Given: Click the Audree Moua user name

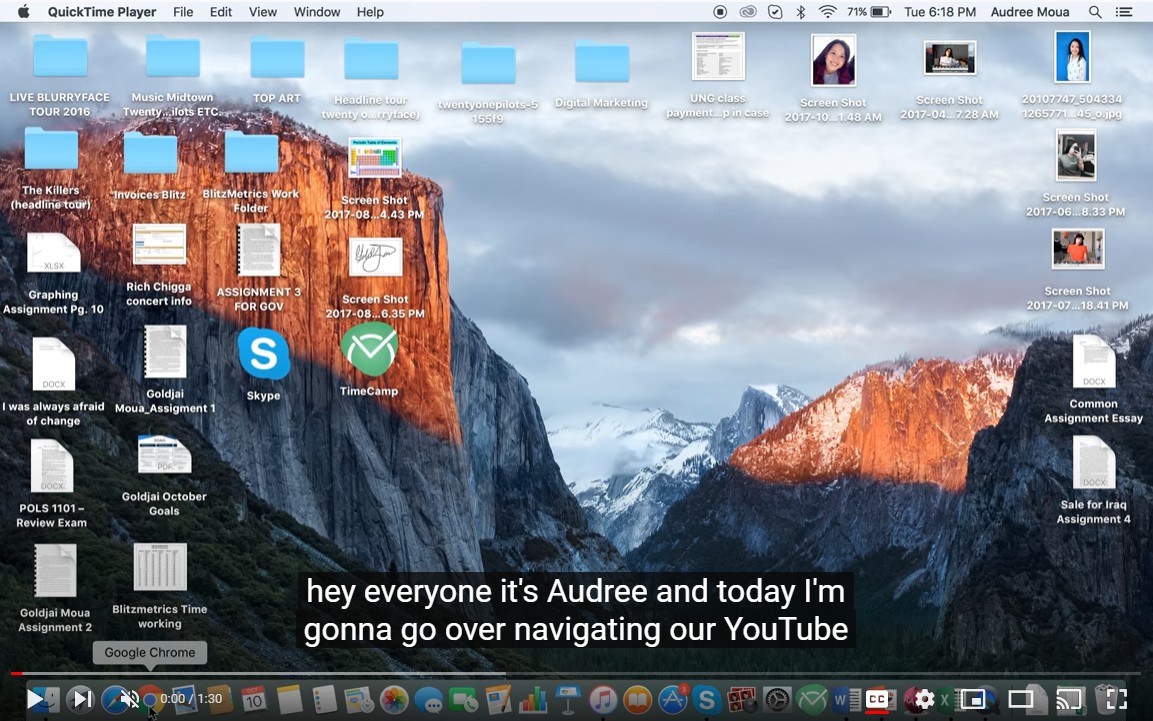Looking at the screenshot, I should coord(1030,12).
